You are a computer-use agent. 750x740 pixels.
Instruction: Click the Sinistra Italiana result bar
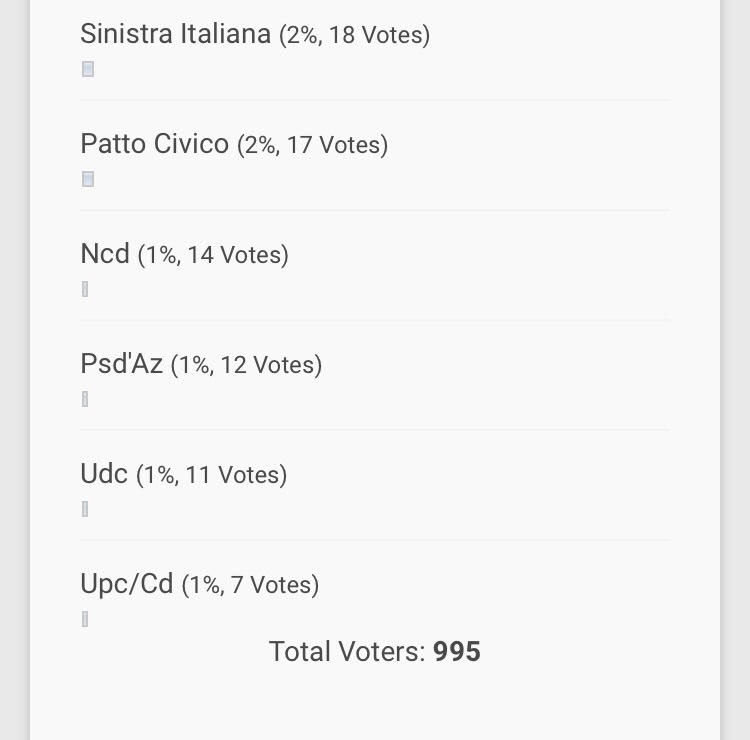pos(88,70)
